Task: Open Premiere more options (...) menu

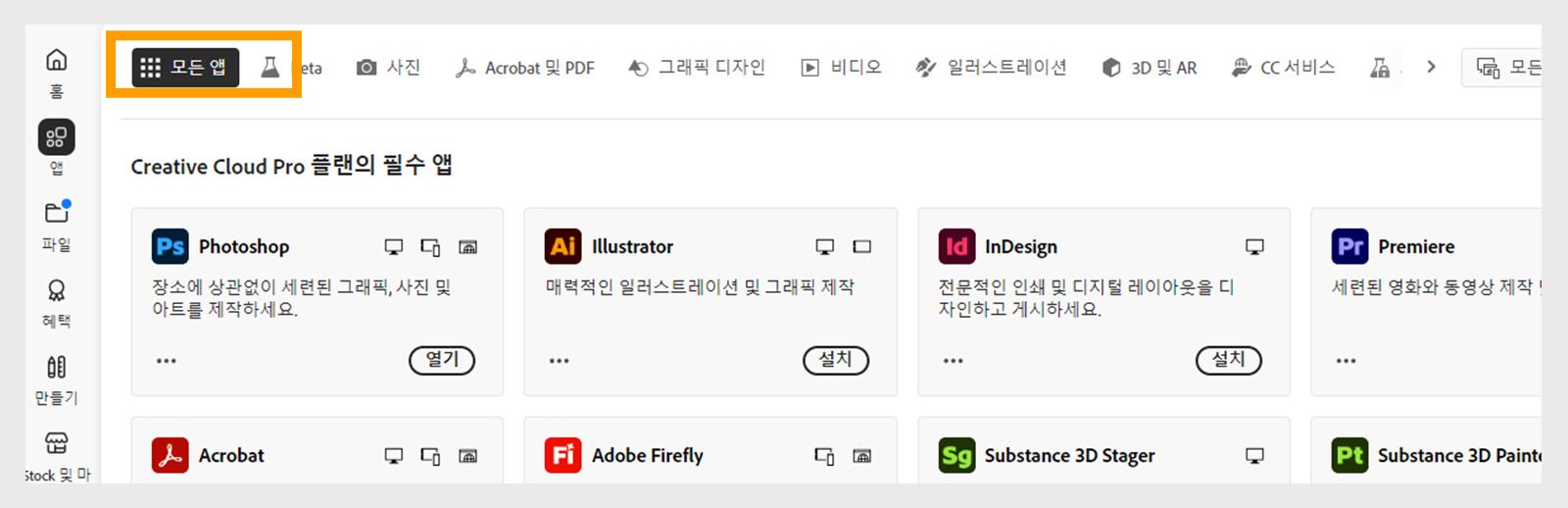Action: pos(1347,361)
